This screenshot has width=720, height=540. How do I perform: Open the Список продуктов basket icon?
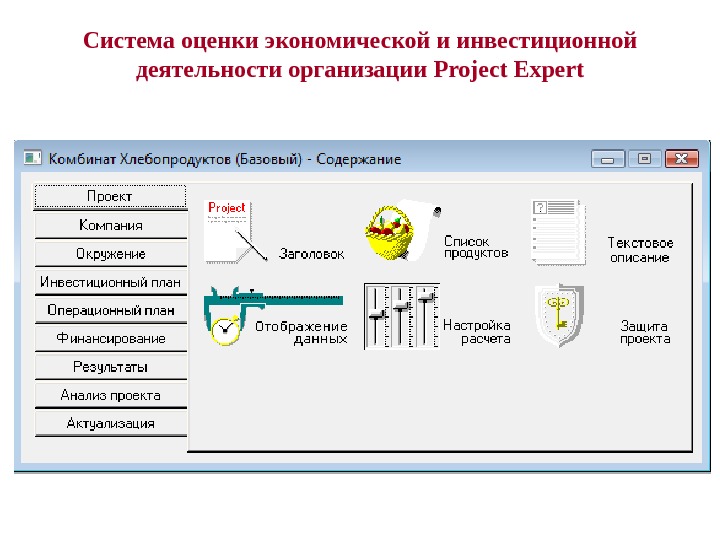pos(403,231)
